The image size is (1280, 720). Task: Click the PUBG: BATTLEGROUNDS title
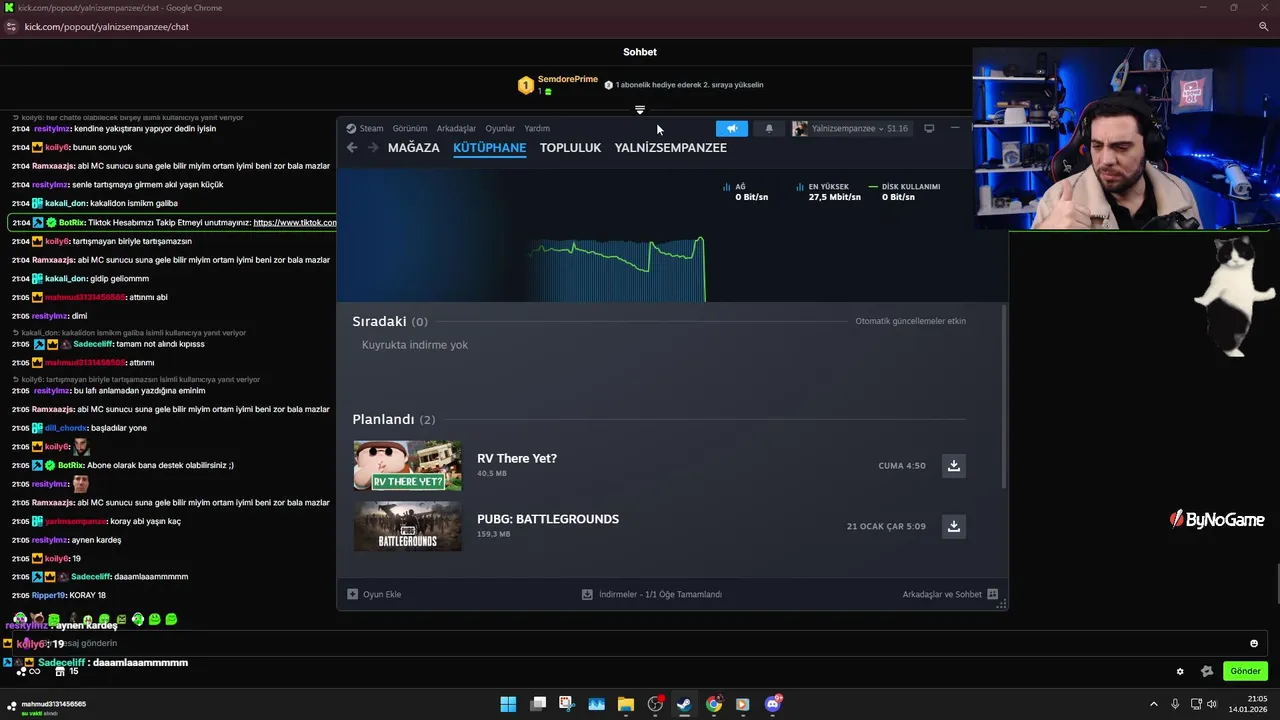[x=548, y=519]
